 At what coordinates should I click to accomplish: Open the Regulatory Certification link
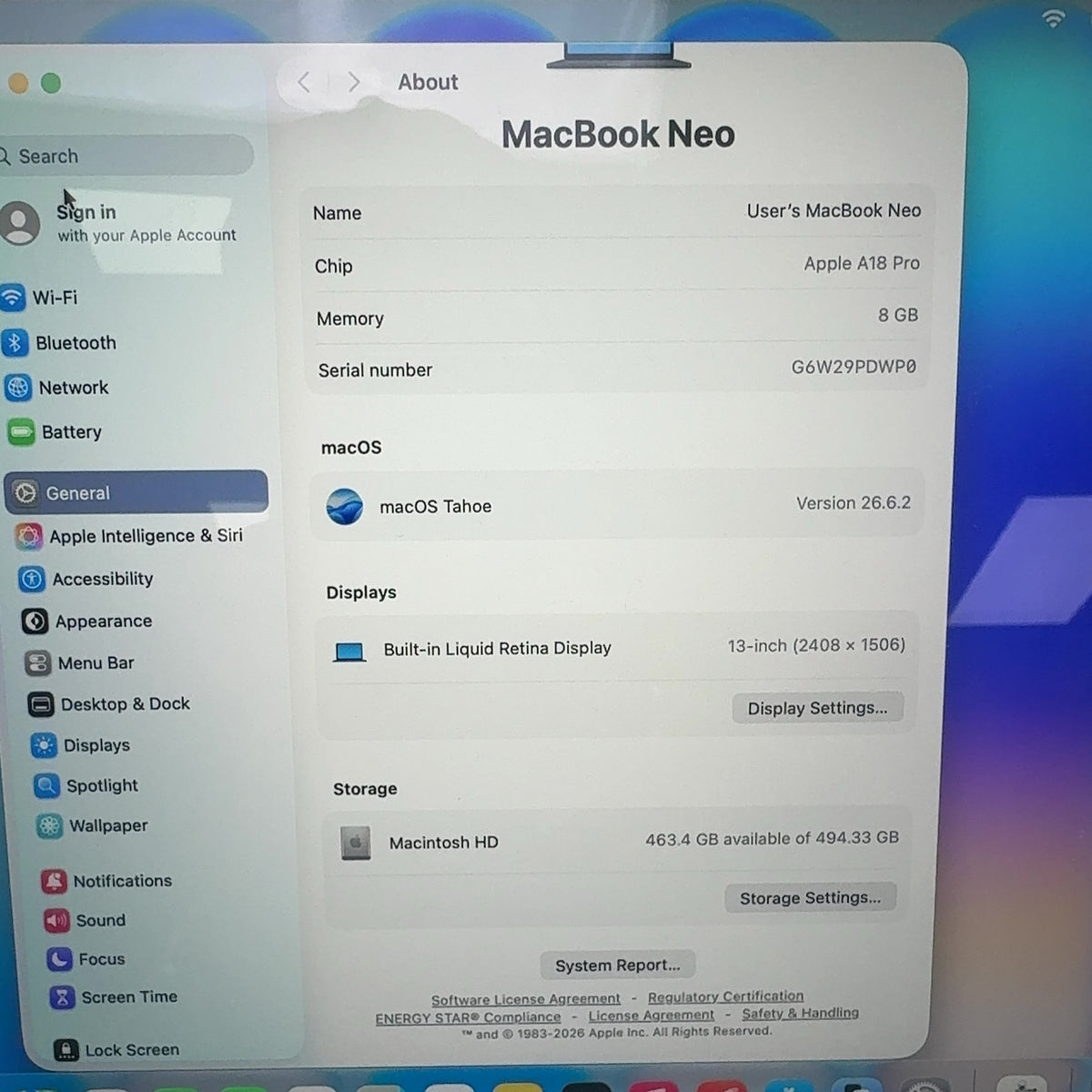(725, 996)
